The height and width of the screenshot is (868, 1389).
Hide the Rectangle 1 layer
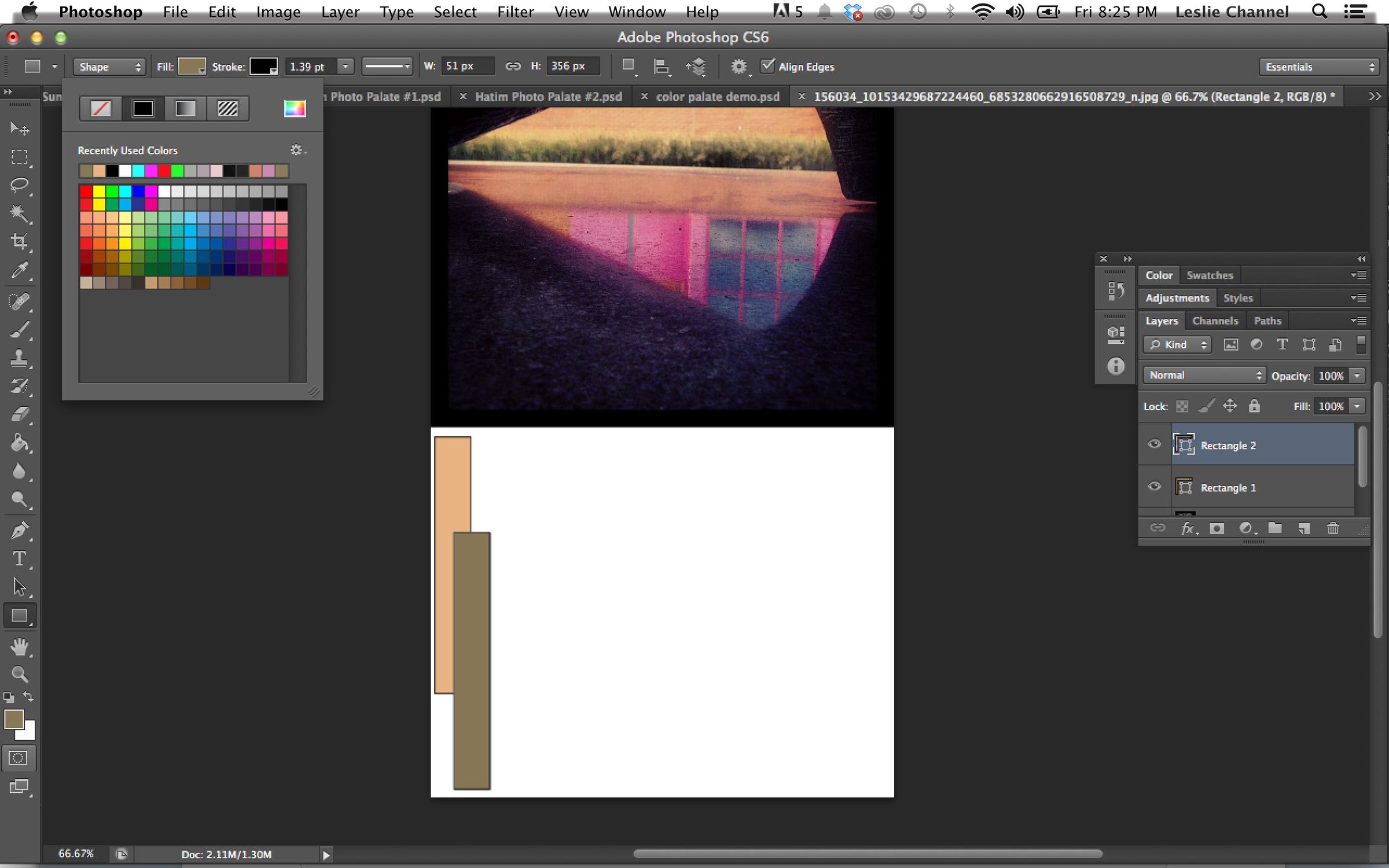[1154, 487]
